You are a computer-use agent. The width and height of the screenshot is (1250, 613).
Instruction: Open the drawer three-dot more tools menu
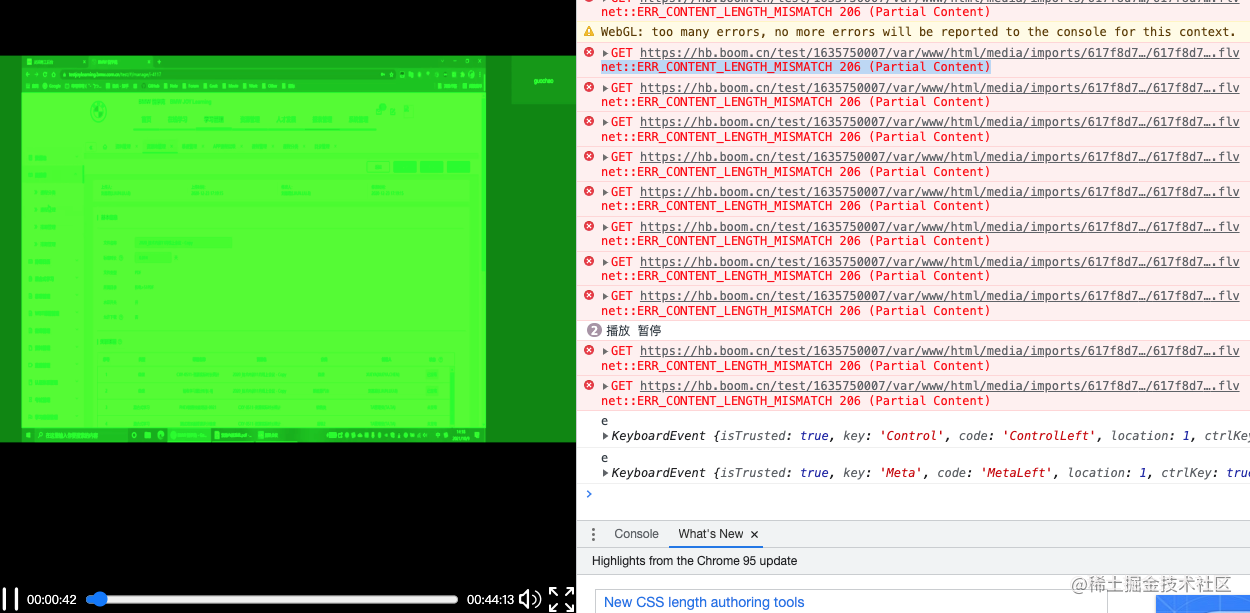click(593, 534)
